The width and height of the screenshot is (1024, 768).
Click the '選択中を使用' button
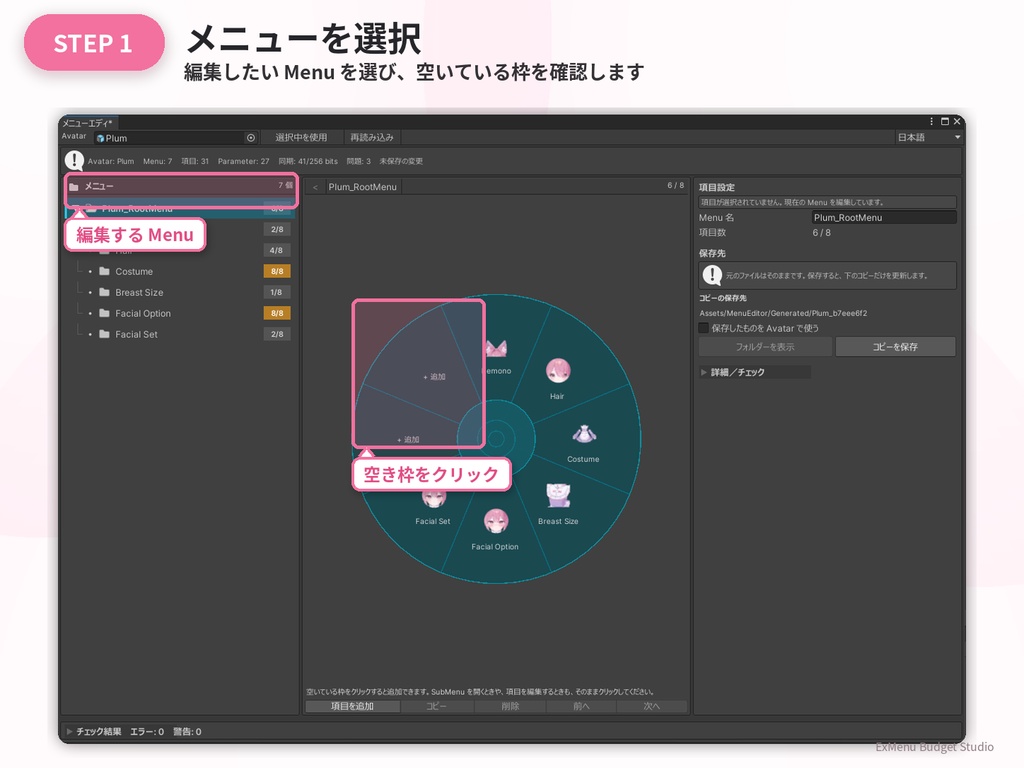301,137
